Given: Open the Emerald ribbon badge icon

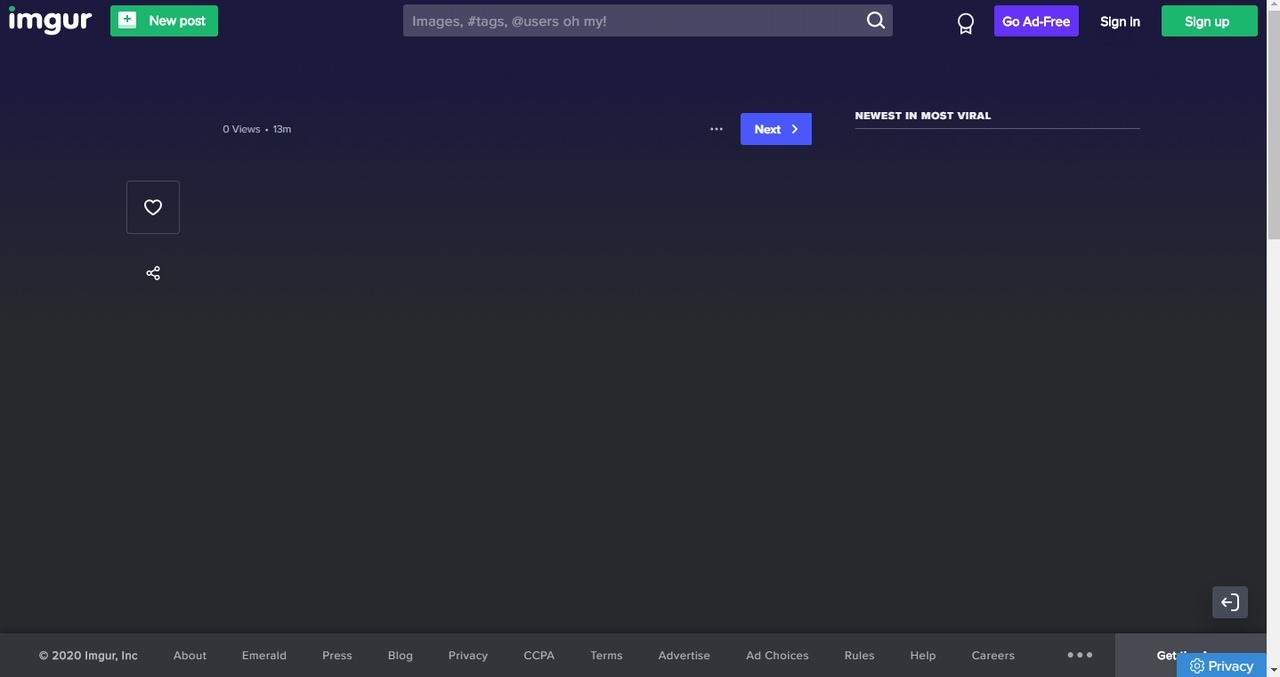Looking at the screenshot, I should (965, 23).
